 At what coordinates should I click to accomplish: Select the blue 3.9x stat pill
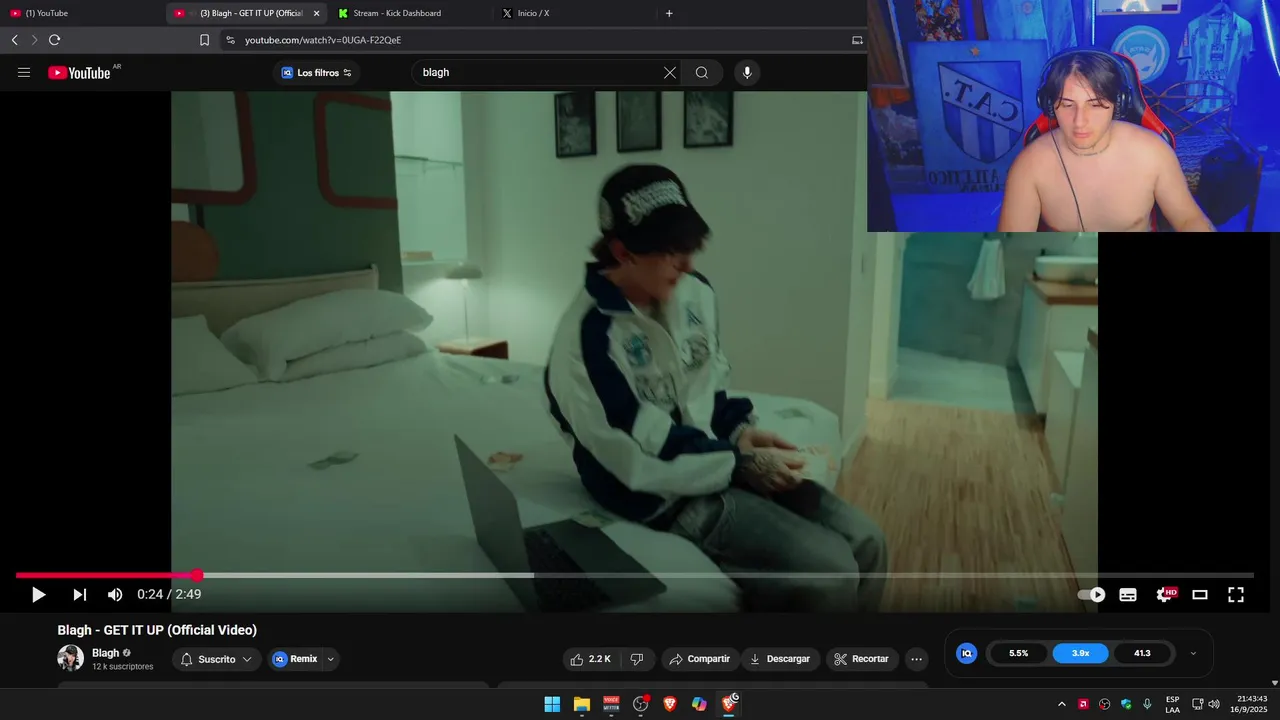pos(1081,653)
